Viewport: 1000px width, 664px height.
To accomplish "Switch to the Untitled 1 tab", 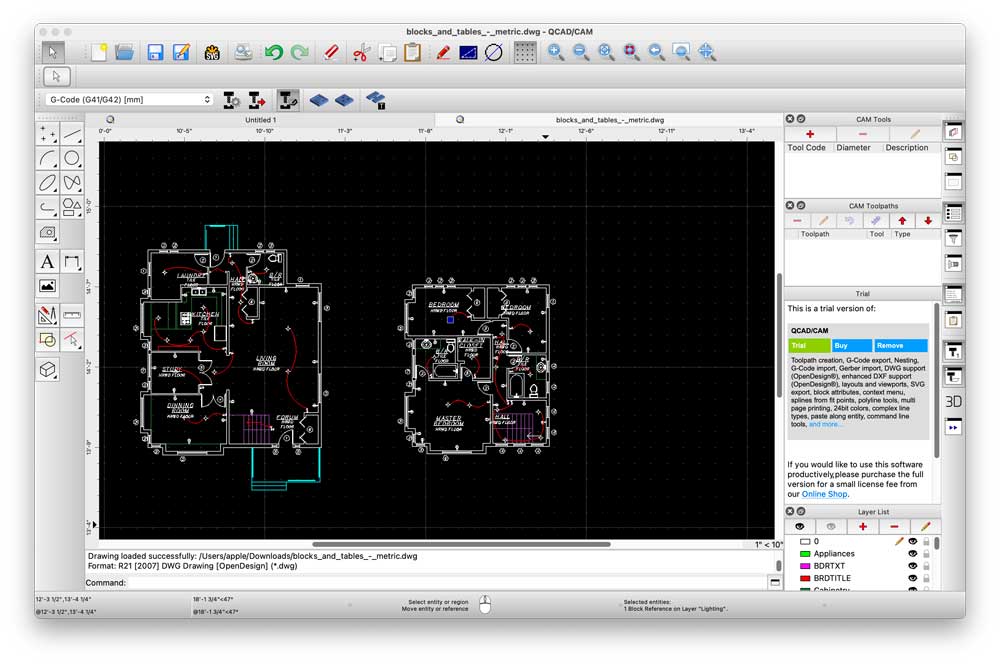I will [260, 120].
